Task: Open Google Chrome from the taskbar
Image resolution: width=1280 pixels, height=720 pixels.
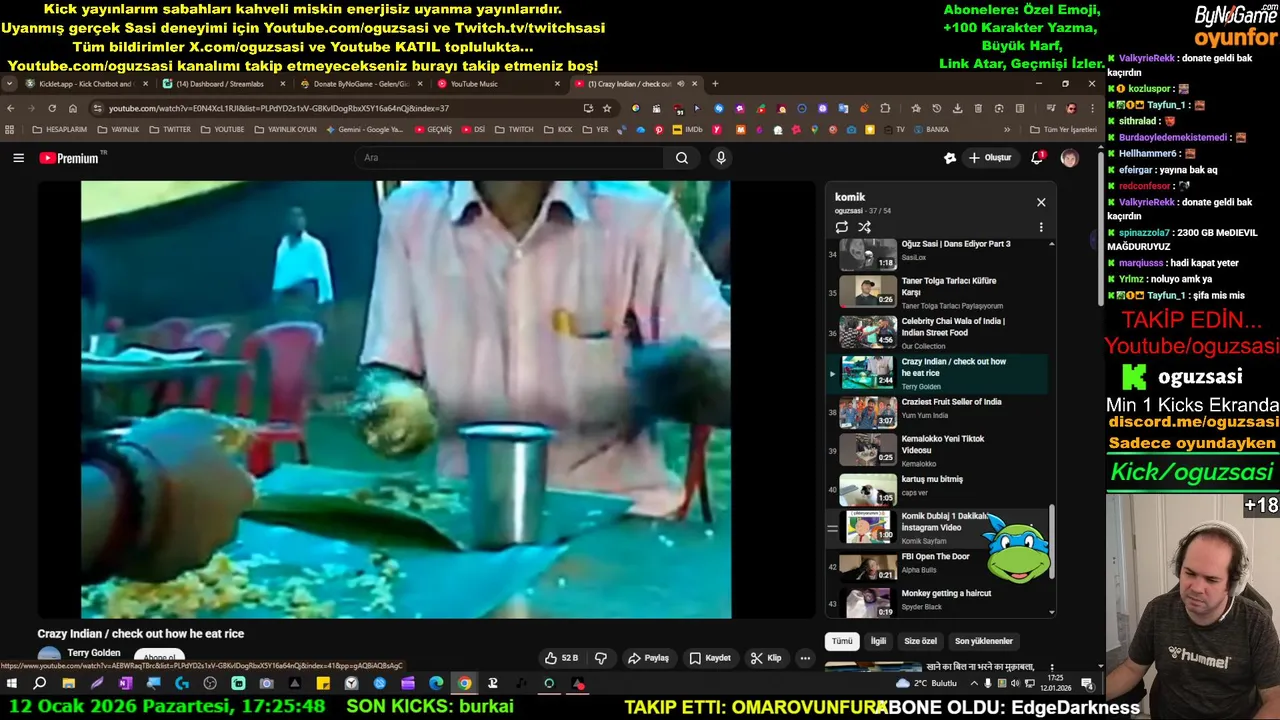Action: click(464, 684)
